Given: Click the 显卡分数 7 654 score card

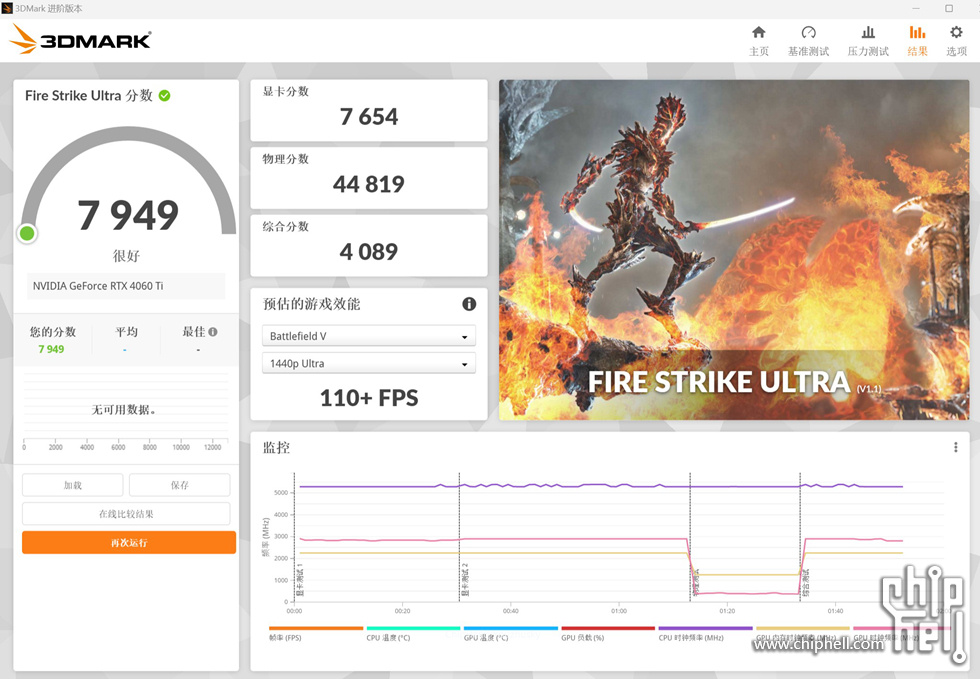Looking at the screenshot, I should pyautogui.click(x=369, y=110).
